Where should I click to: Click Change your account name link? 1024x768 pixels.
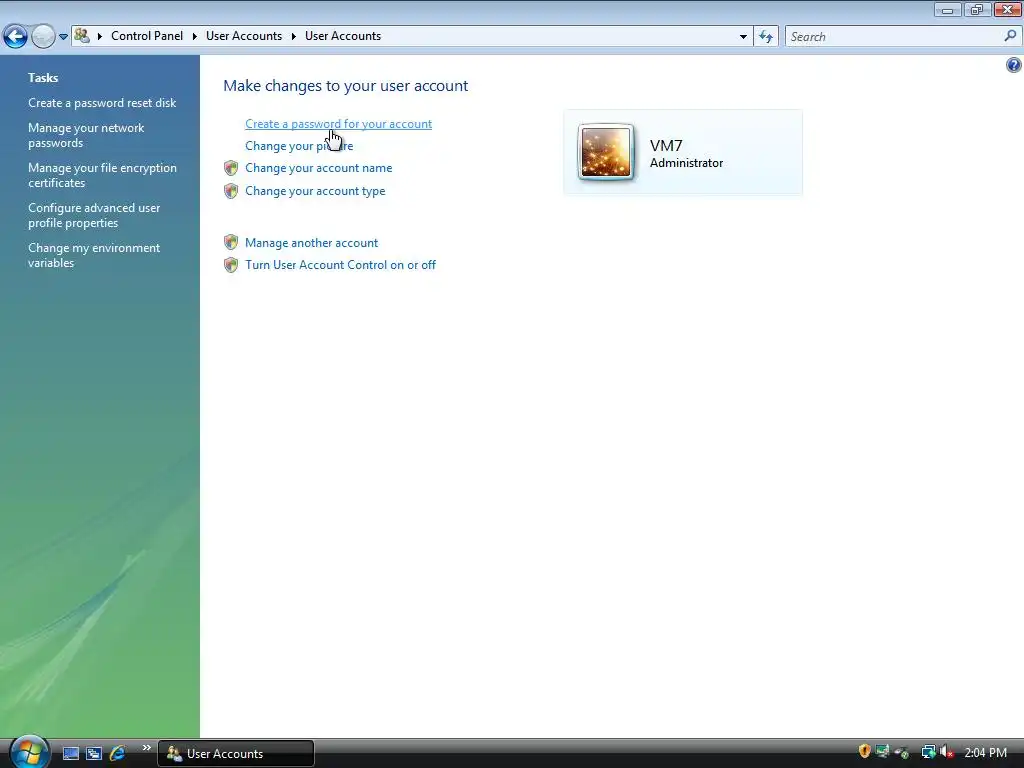coord(319,168)
